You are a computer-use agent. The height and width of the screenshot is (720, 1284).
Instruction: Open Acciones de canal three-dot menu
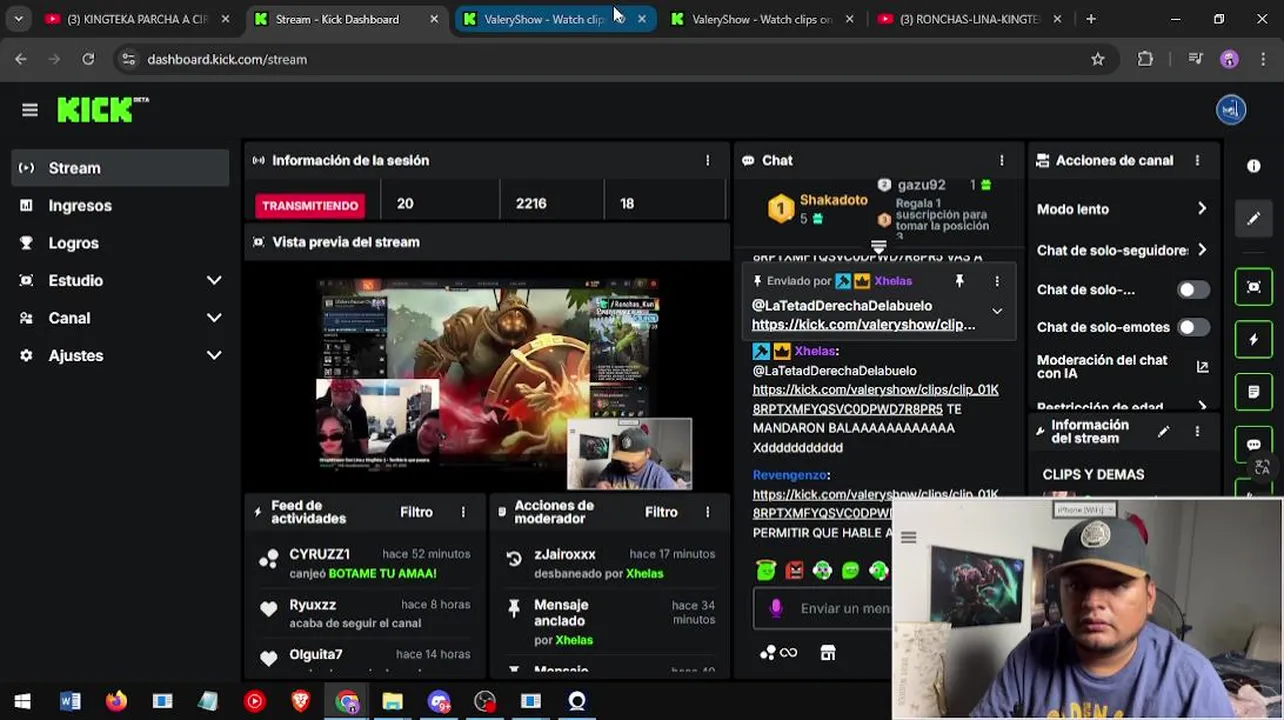[x=1197, y=160]
